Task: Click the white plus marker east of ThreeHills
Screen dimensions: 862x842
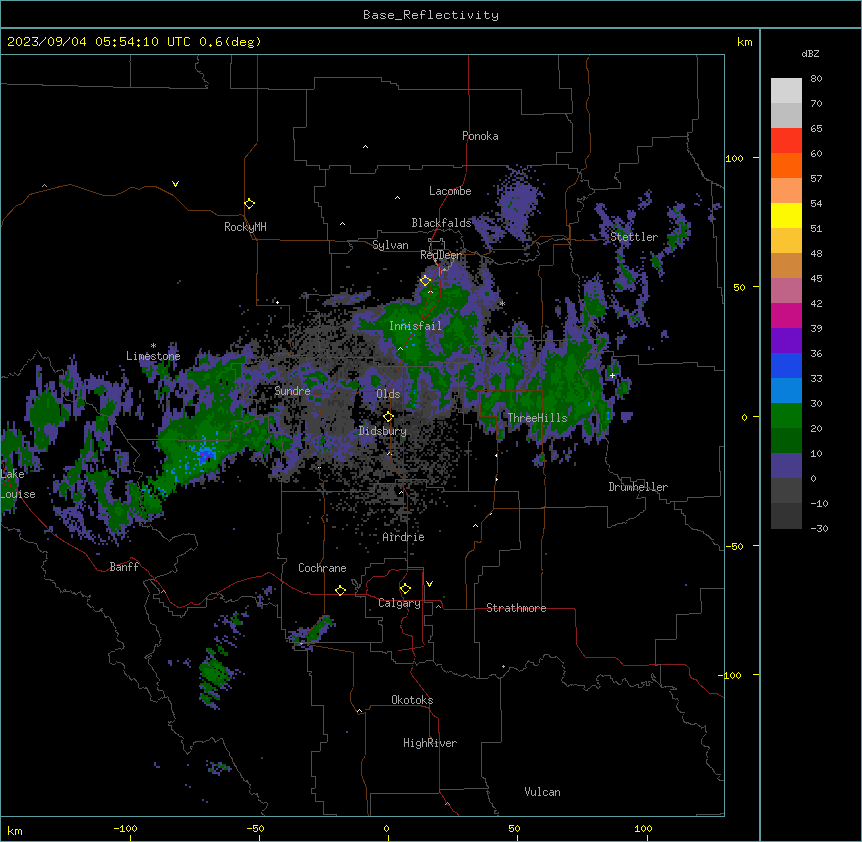Action: pos(612,375)
